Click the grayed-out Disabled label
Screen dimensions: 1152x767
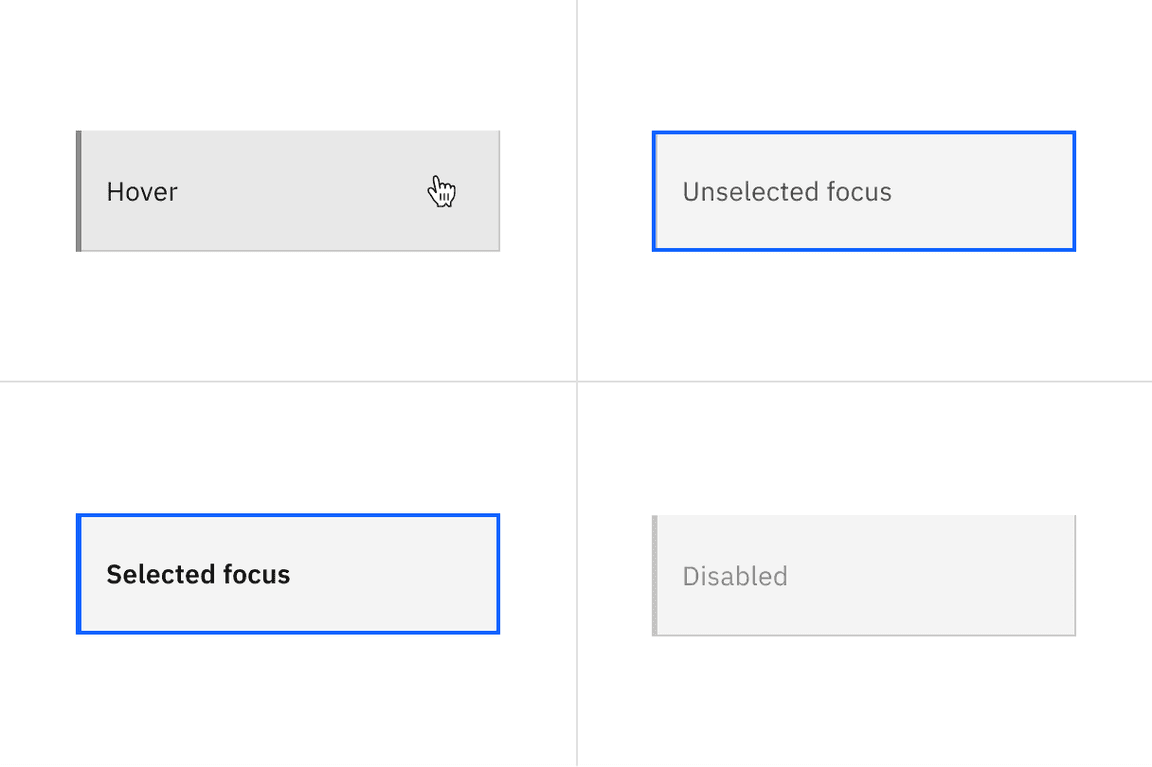tap(735, 576)
